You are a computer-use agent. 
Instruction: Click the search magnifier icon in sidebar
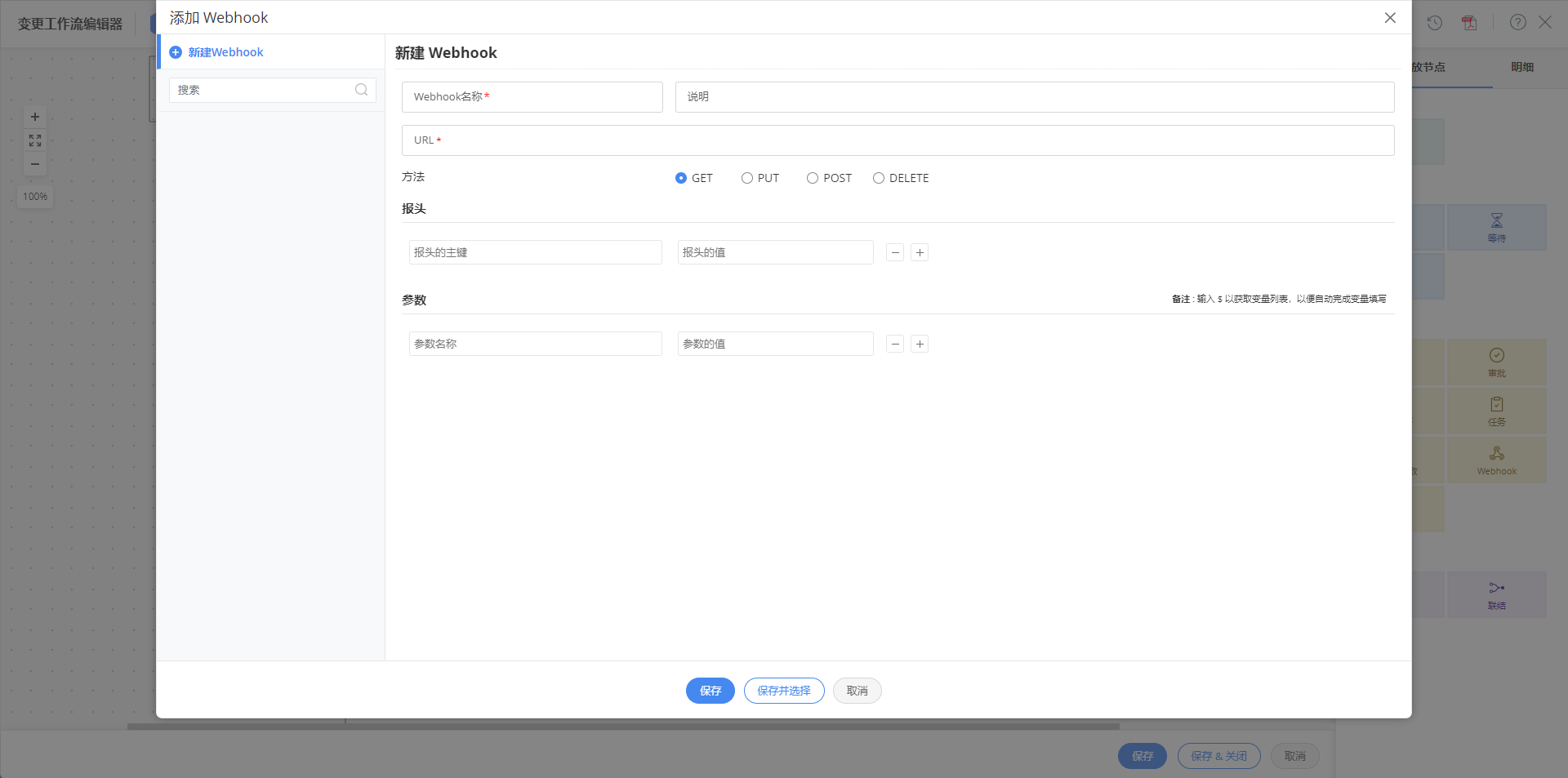tap(361, 90)
